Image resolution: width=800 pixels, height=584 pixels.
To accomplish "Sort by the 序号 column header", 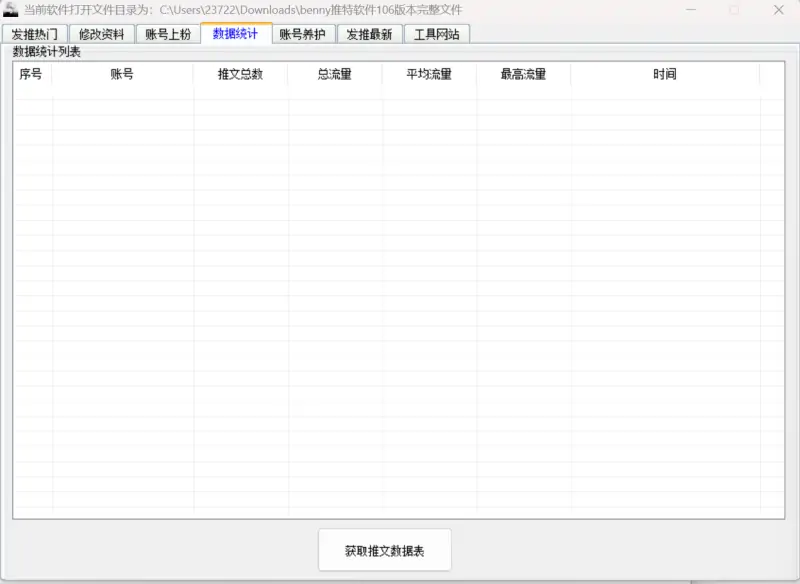I will point(31,74).
